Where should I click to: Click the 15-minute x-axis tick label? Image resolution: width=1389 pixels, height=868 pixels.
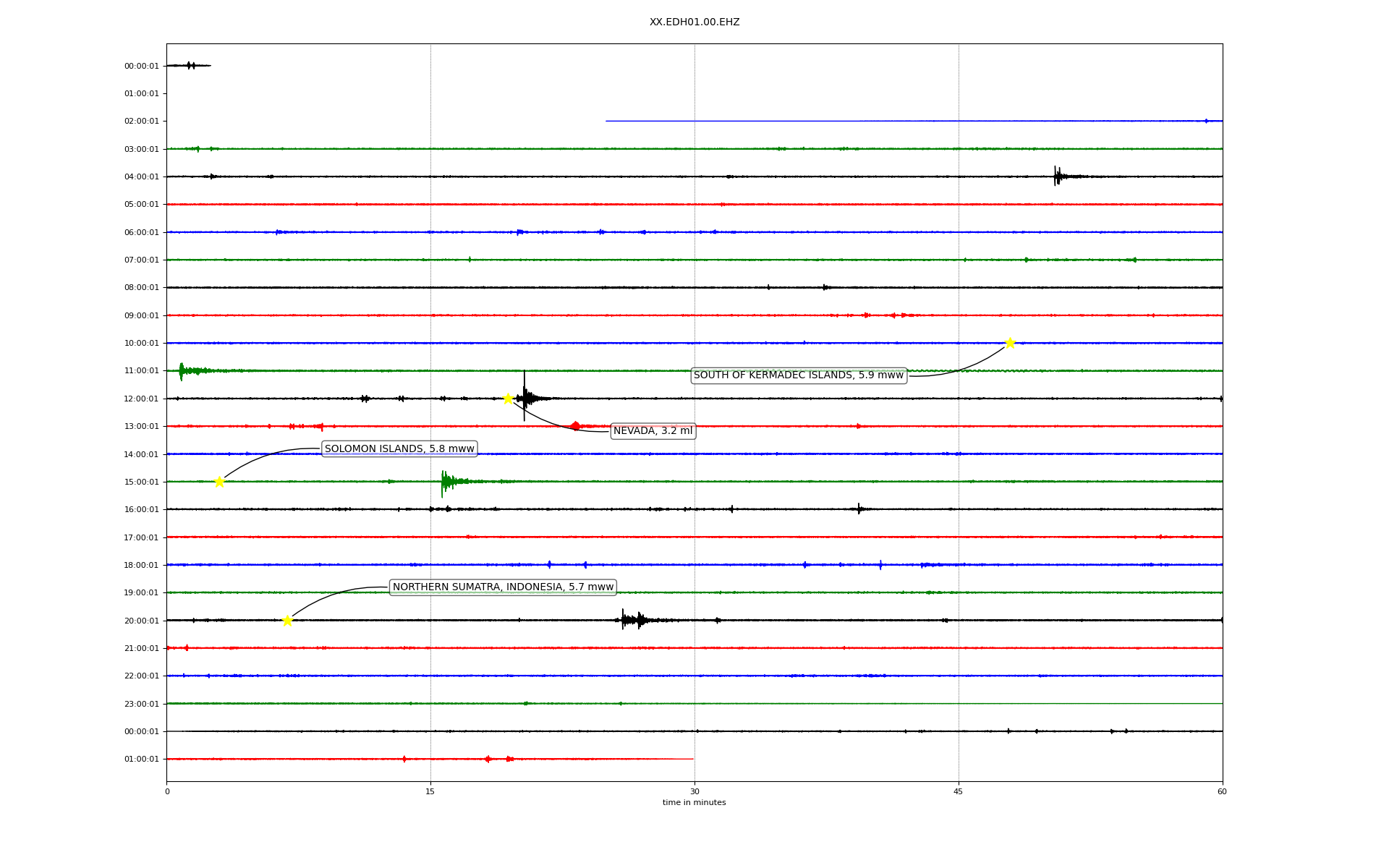coord(430,791)
